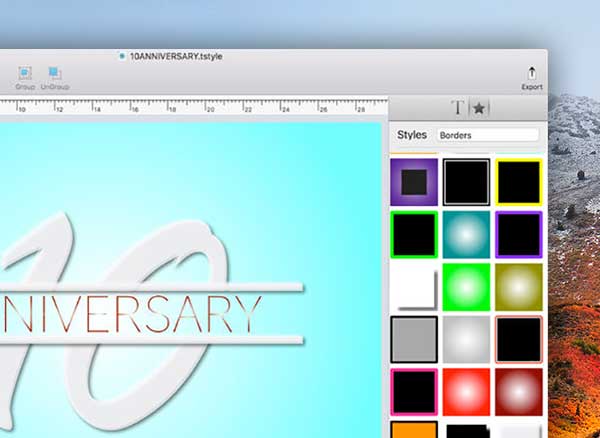Click the white bar below ANNIVERSARY
Screen dimensions: 600x438
pos(152,340)
